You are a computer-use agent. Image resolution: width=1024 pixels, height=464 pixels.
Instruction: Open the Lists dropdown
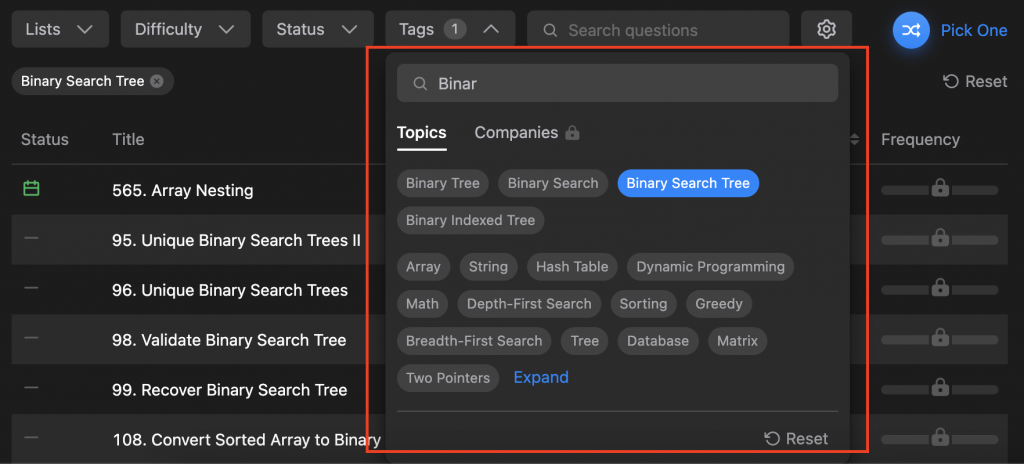click(x=60, y=30)
